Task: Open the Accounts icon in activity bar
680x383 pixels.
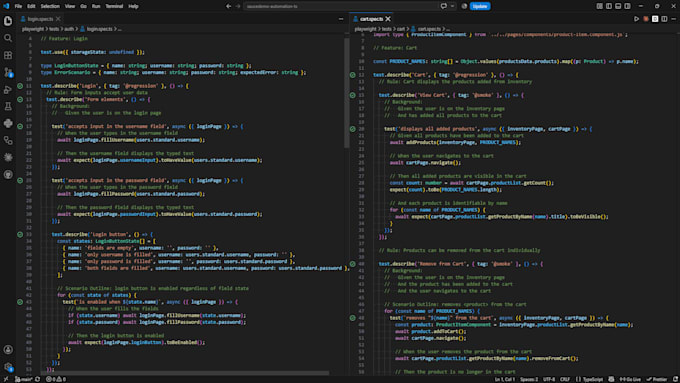Action: pos(8,350)
